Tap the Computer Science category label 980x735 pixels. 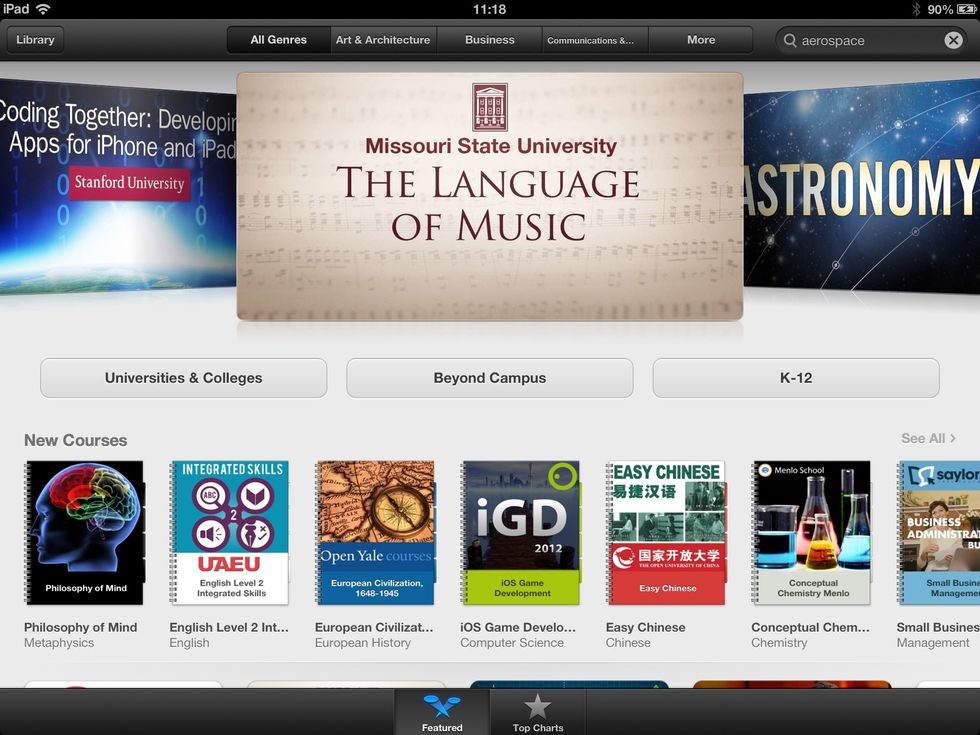coord(512,643)
